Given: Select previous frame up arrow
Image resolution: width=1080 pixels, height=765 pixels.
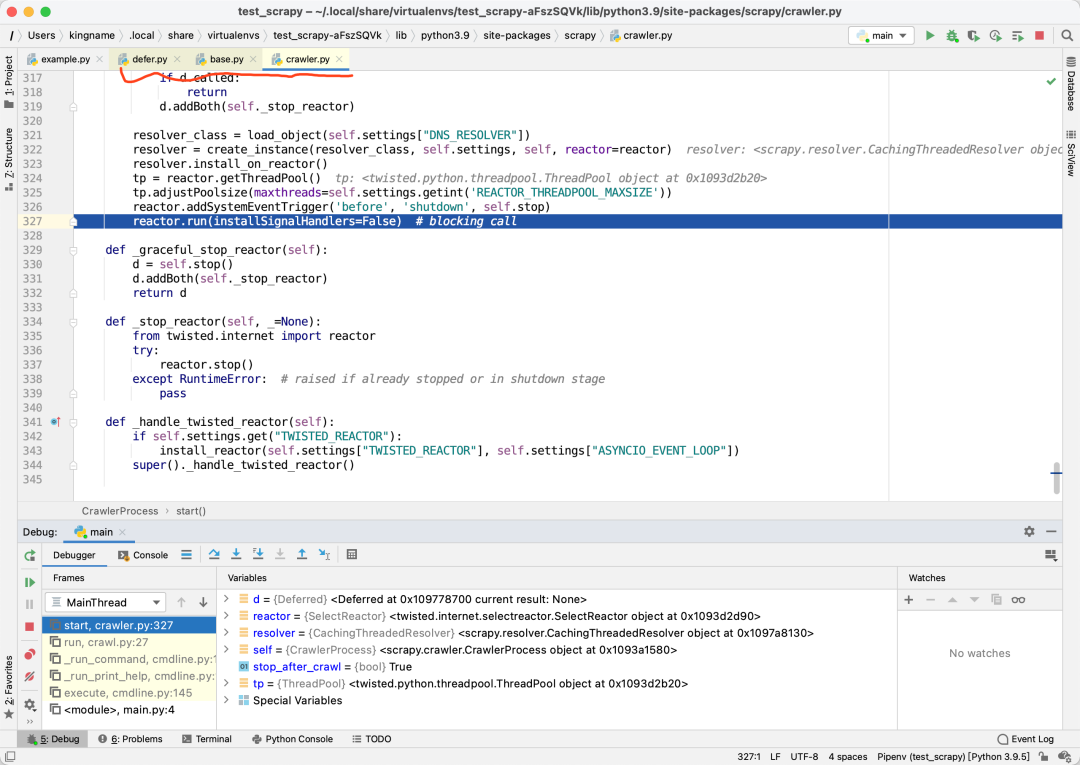Looking at the screenshot, I should pos(181,602).
